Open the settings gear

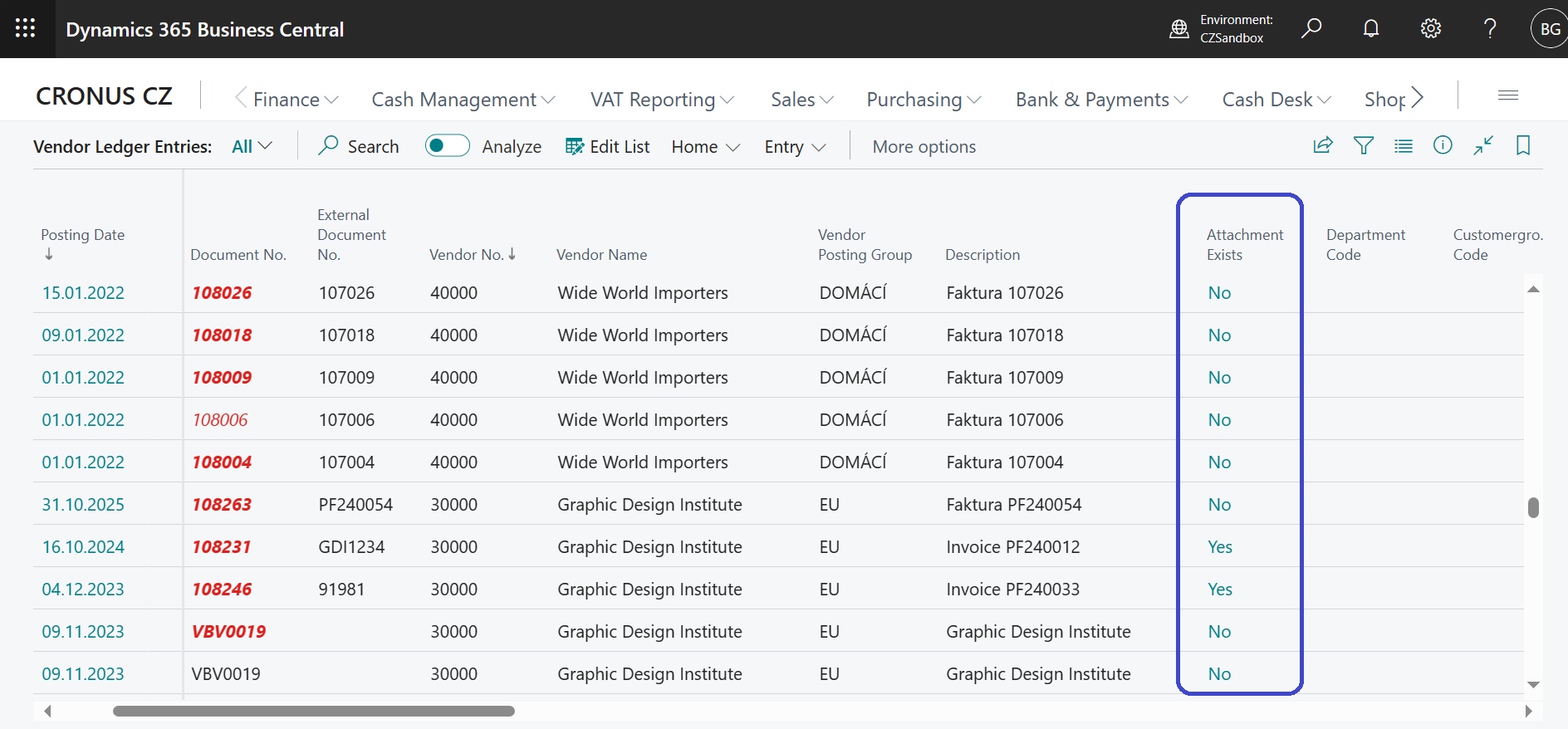tap(1430, 28)
